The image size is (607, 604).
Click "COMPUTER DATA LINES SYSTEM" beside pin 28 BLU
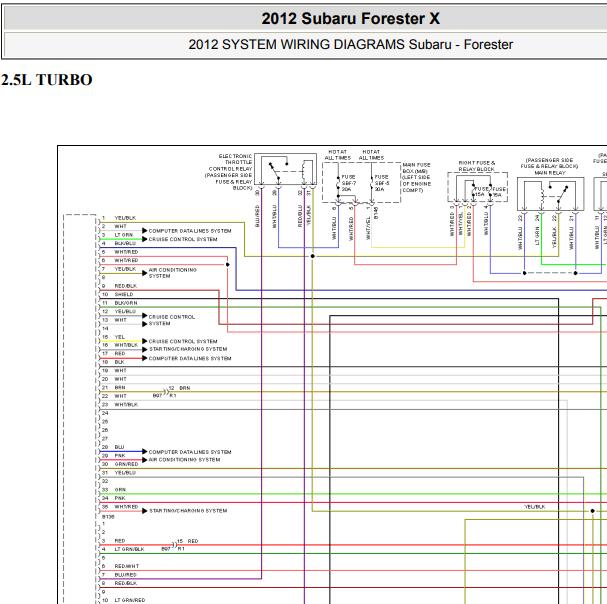tap(190, 452)
